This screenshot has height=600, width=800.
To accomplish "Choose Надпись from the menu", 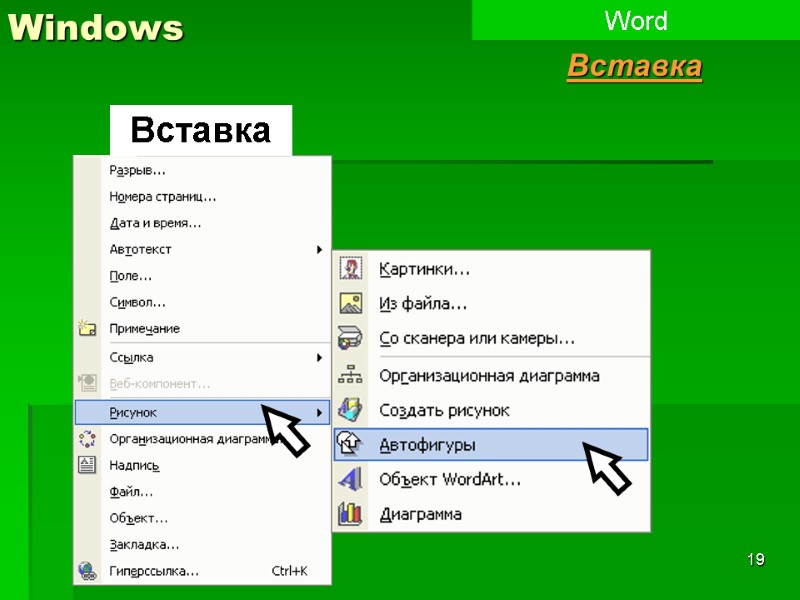I will coord(203,465).
